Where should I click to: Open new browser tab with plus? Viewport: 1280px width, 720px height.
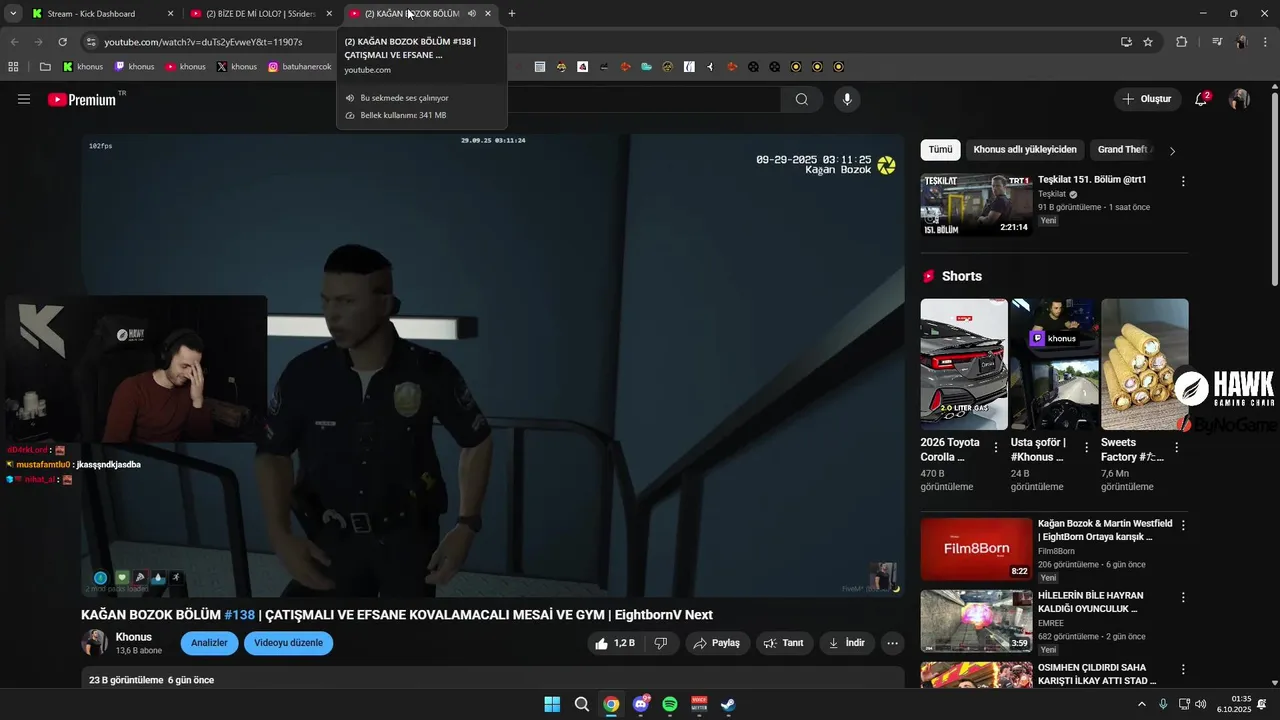[512, 14]
